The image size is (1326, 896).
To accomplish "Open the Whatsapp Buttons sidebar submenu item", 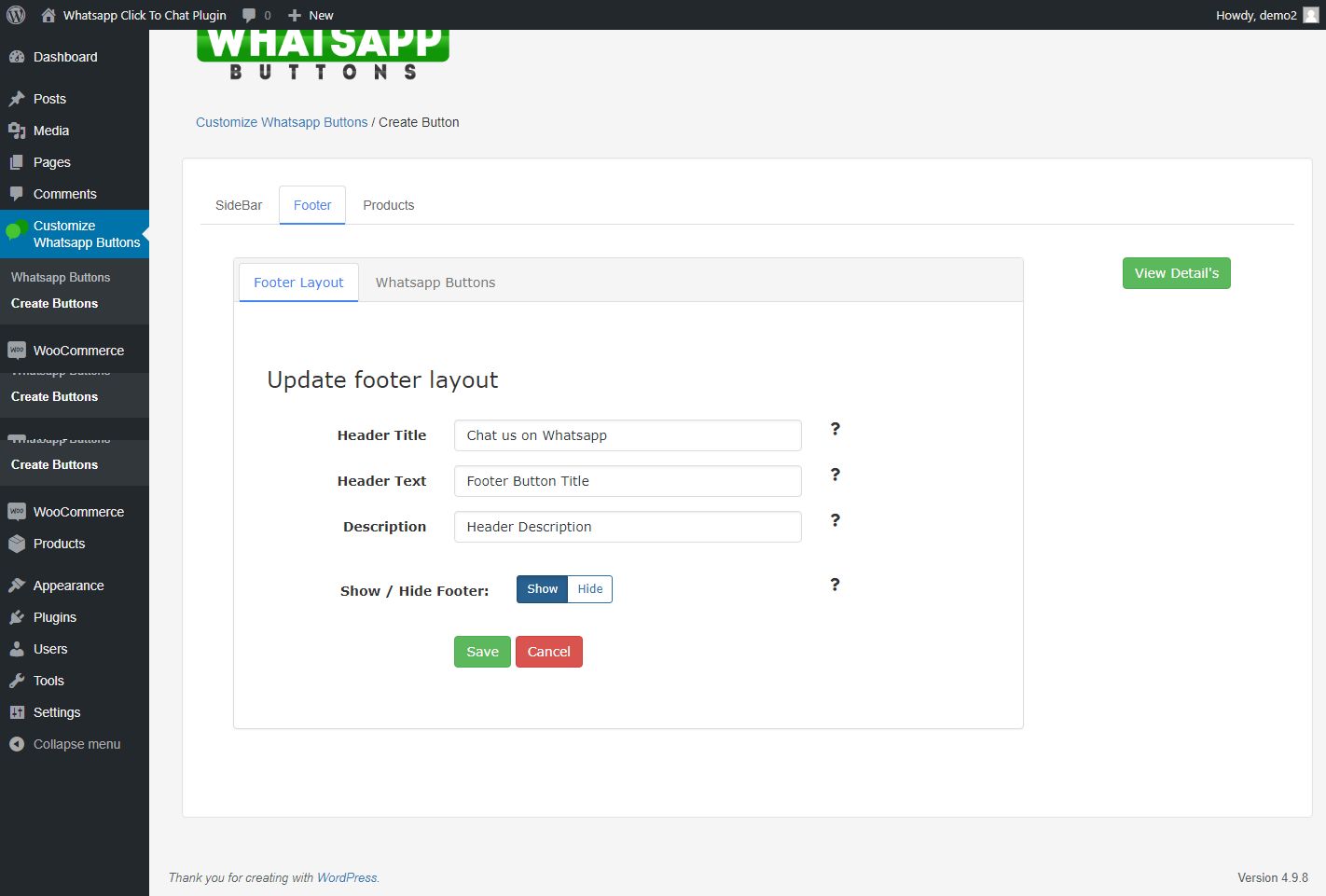I will click(61, 277).
